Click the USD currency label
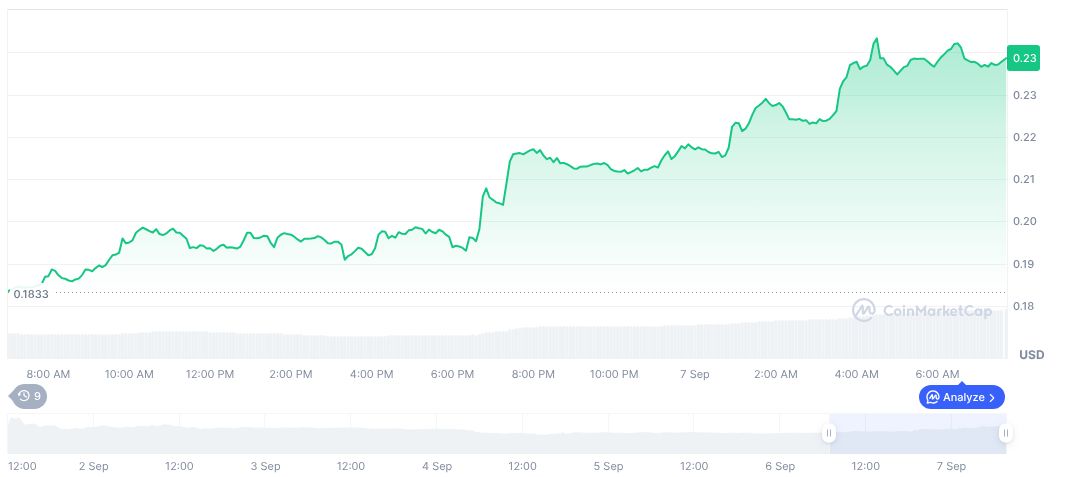This screenshot has width=1072, height=477. (x=1031, y=355)
